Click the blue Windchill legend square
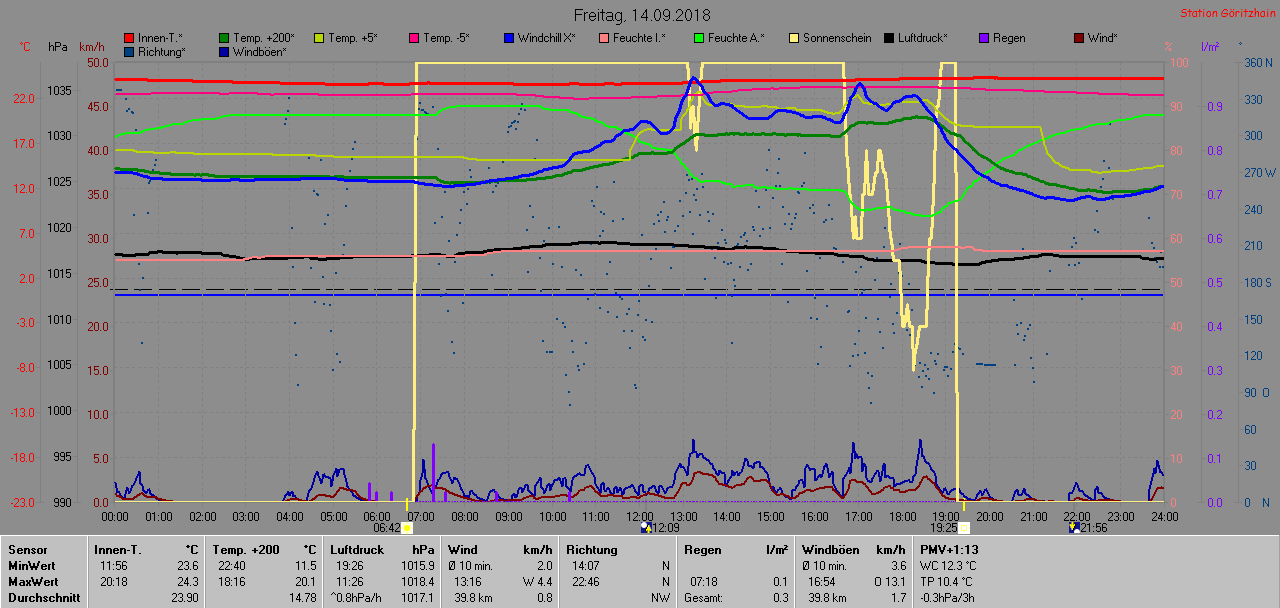Image resolution: width=1280 pixels, height=608 pixels. pos(509,38)
